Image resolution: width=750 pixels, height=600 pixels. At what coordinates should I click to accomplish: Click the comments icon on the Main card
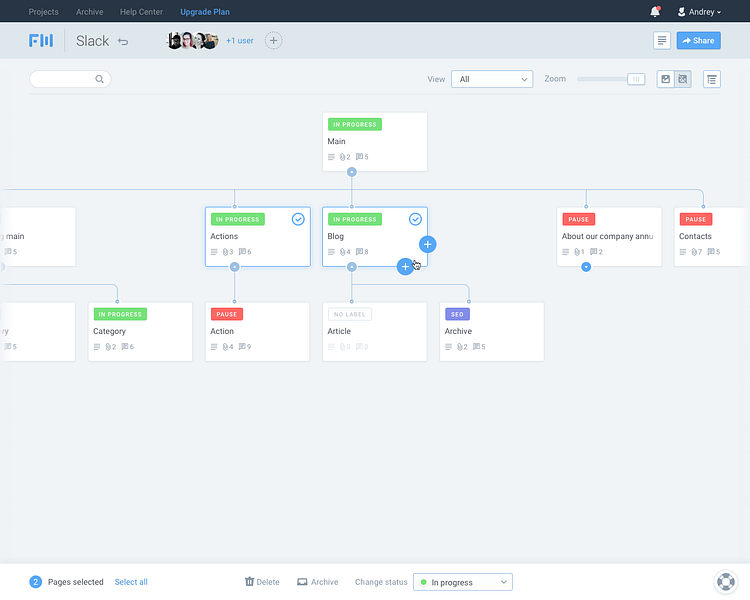tap(359, 156)
